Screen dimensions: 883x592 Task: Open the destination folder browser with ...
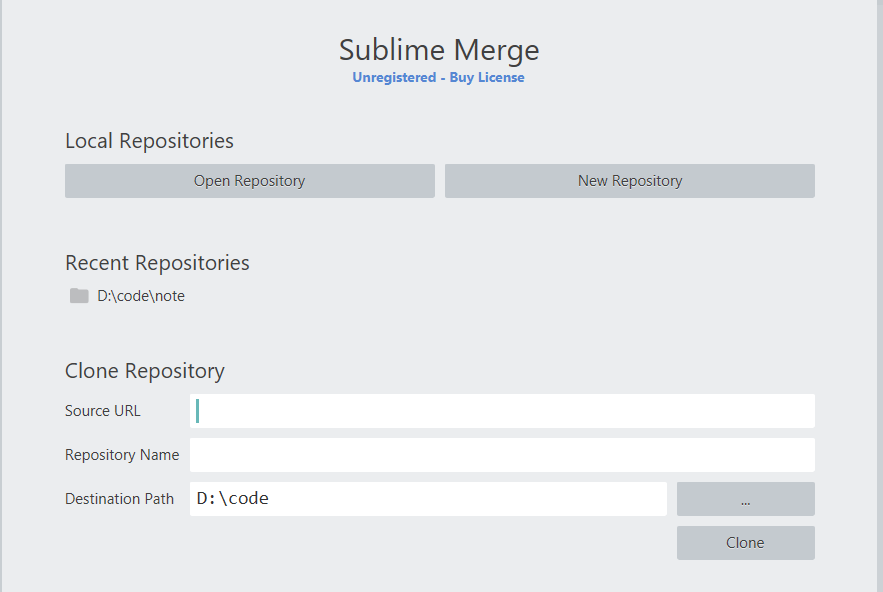tap(745, 498)
